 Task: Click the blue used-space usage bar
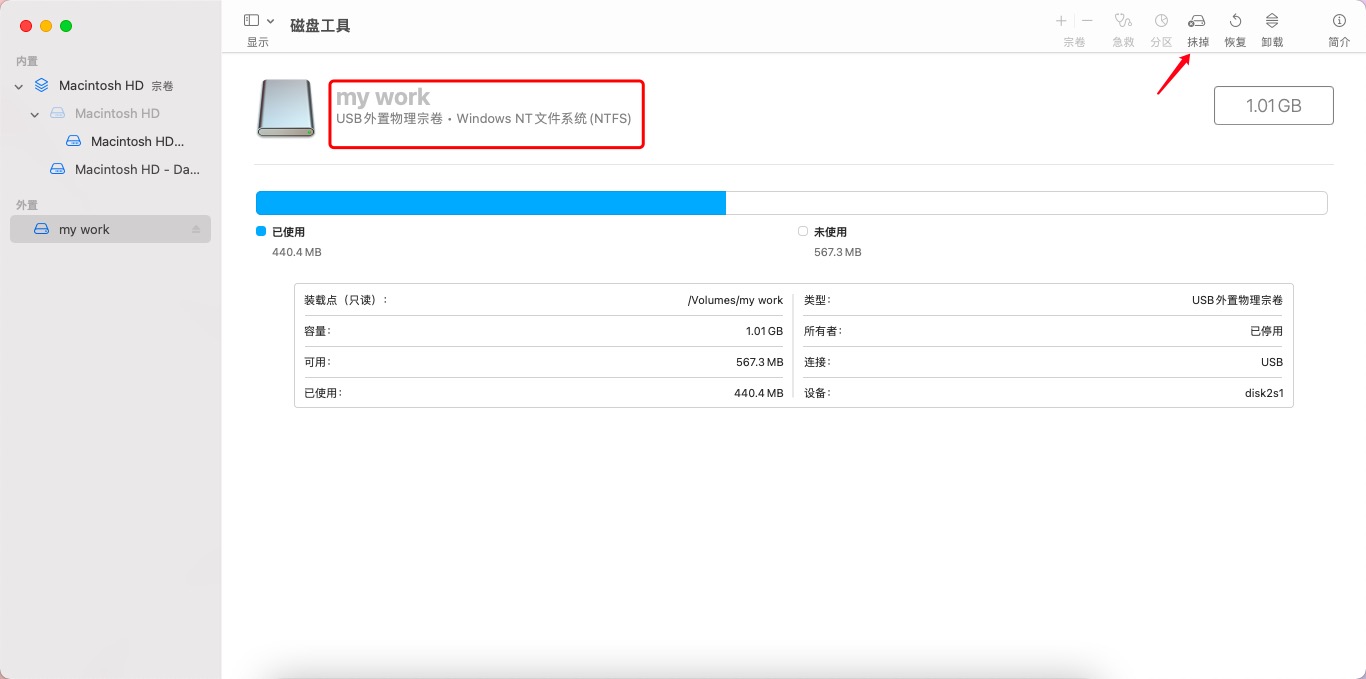pyautogui.click(x=490, y=202)
